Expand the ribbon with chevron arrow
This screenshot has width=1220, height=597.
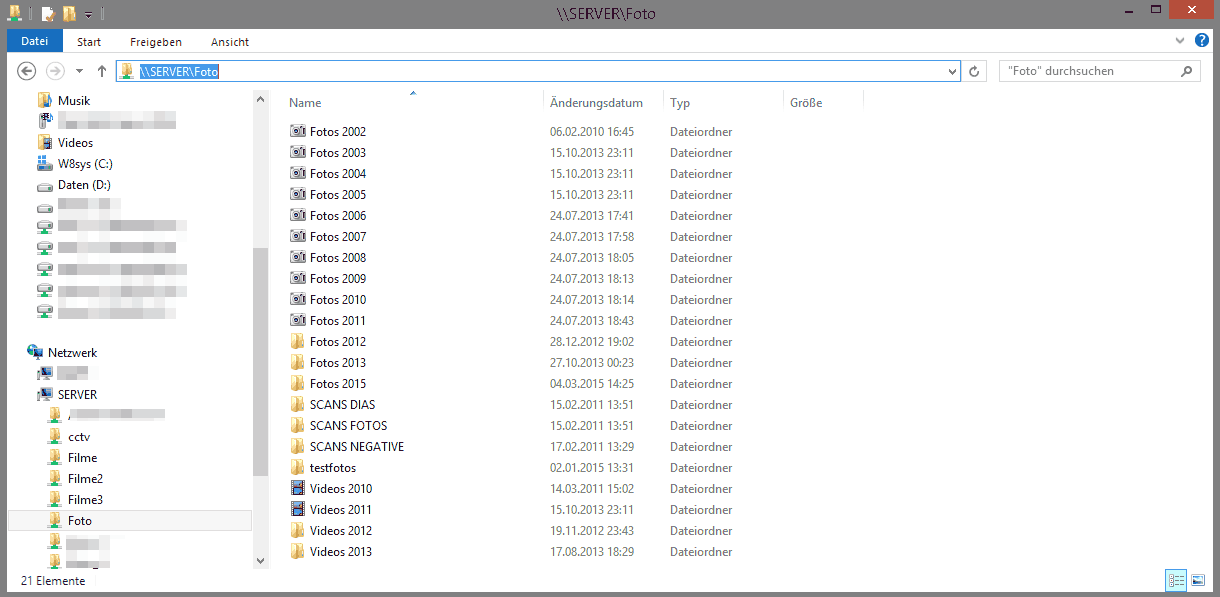pos(1181,41)
